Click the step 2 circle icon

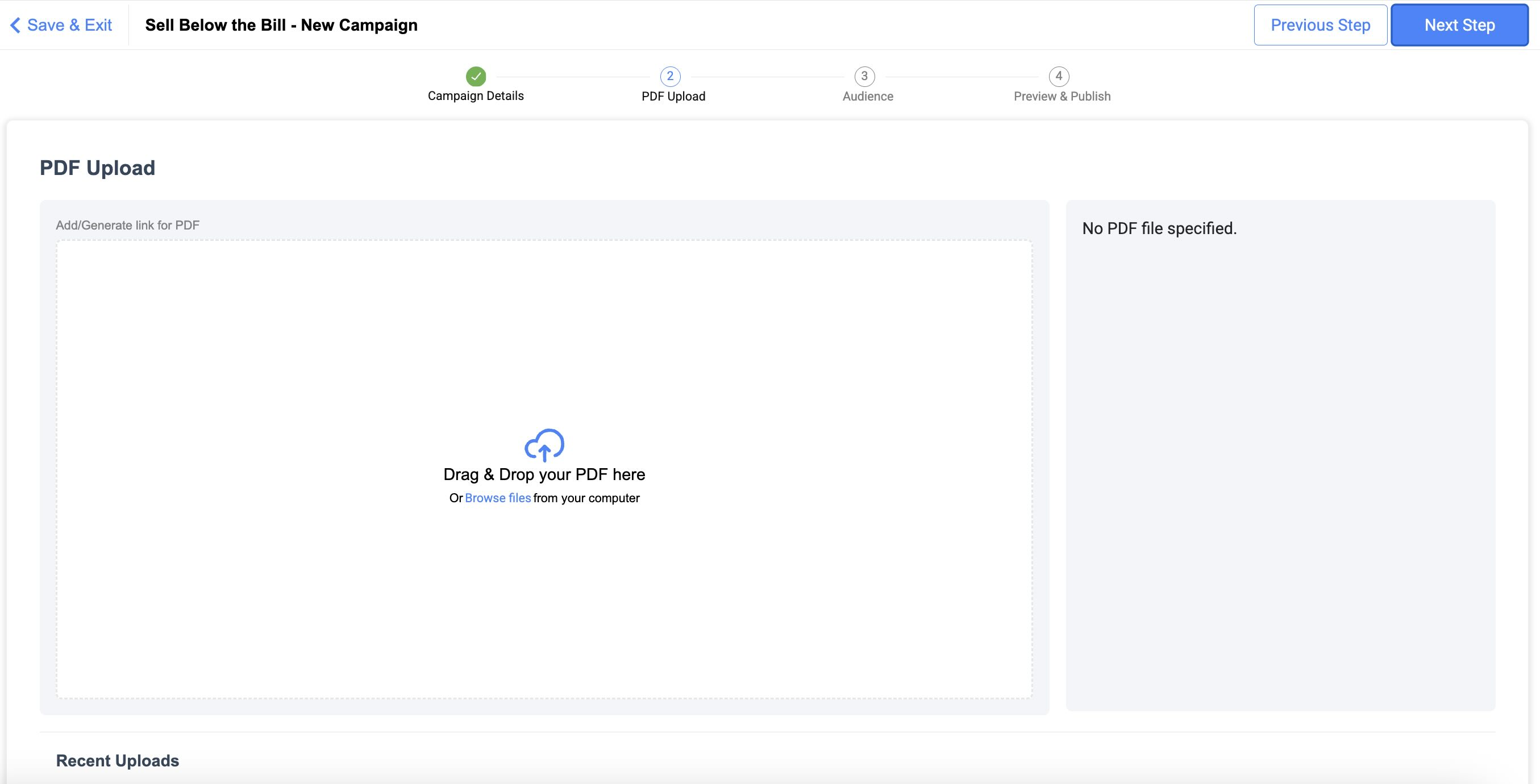point(670,77)
